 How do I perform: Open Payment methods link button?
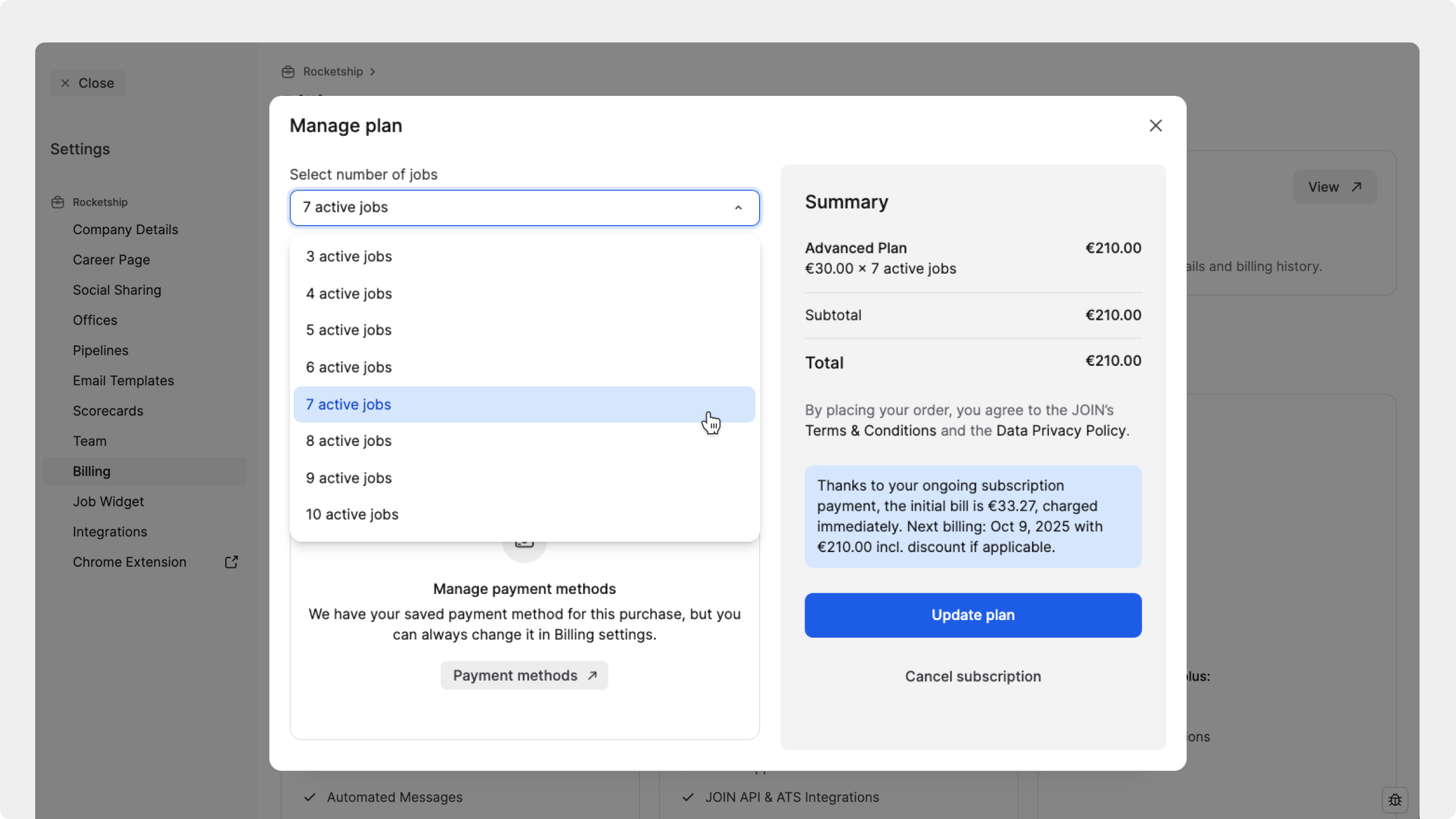(524, 675)
